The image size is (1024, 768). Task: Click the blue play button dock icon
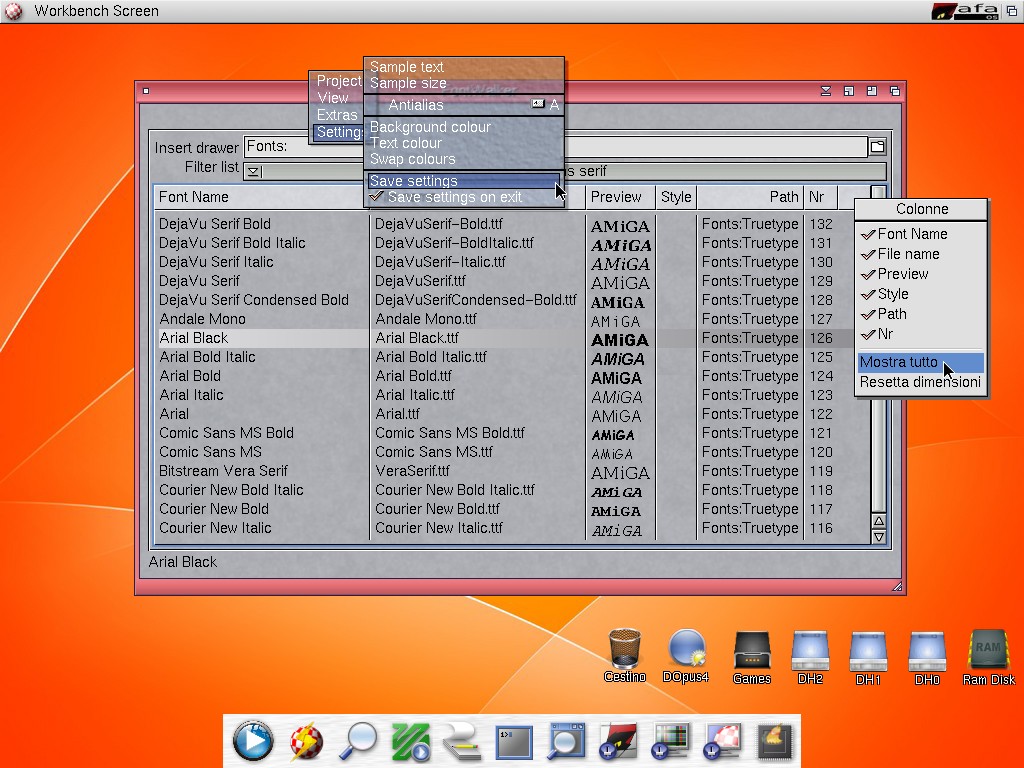point(252,741)
